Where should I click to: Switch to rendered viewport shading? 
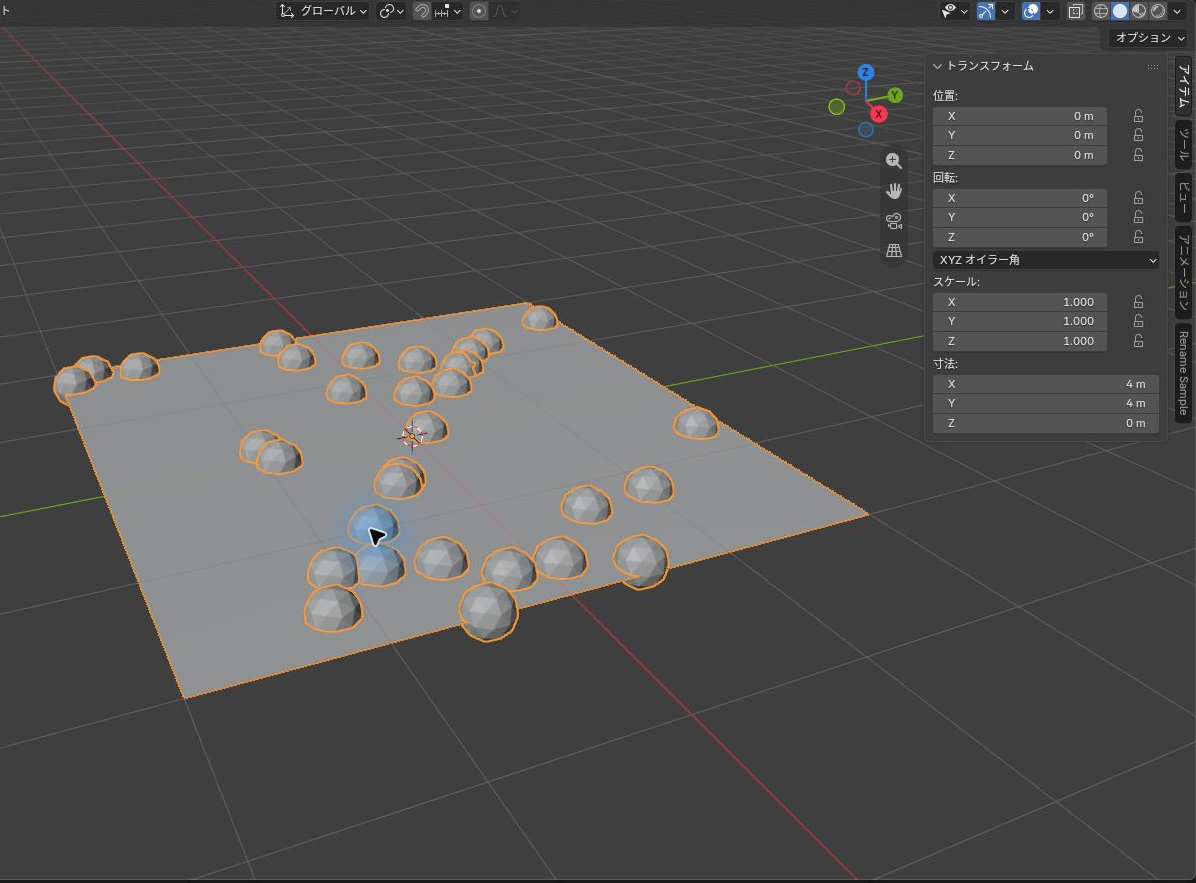pyautogui.click(x=1158, y=11)
